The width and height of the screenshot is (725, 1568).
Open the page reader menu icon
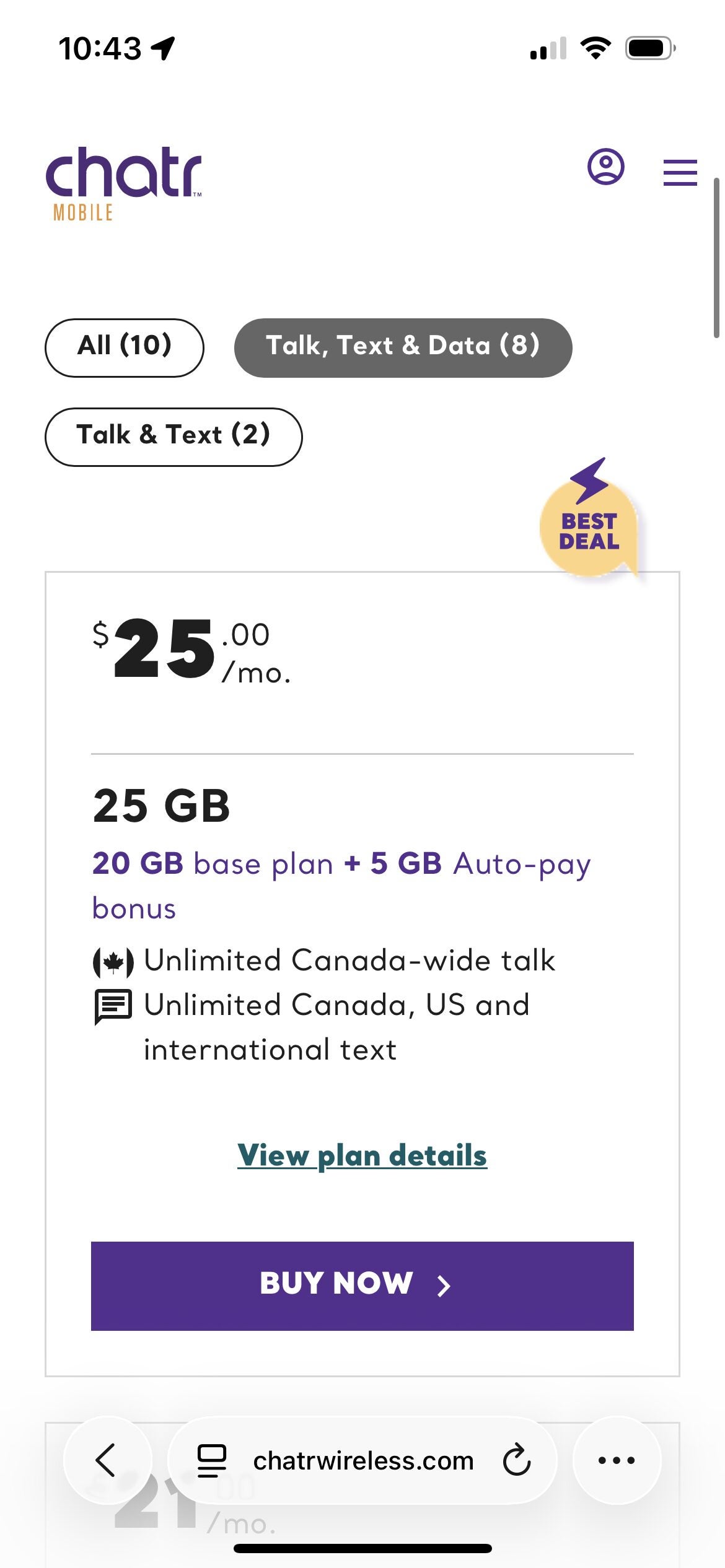211,1461
